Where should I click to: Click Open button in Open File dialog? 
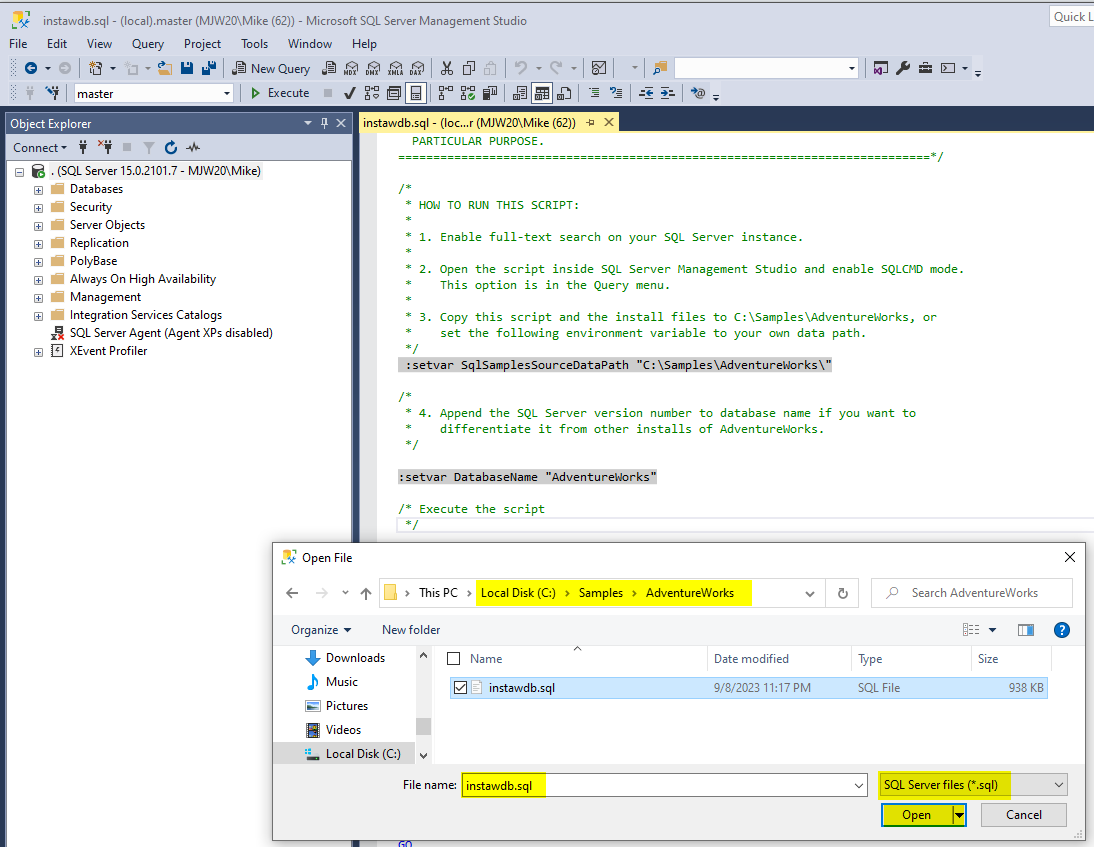pyautogui.click(x=916, y=815)
